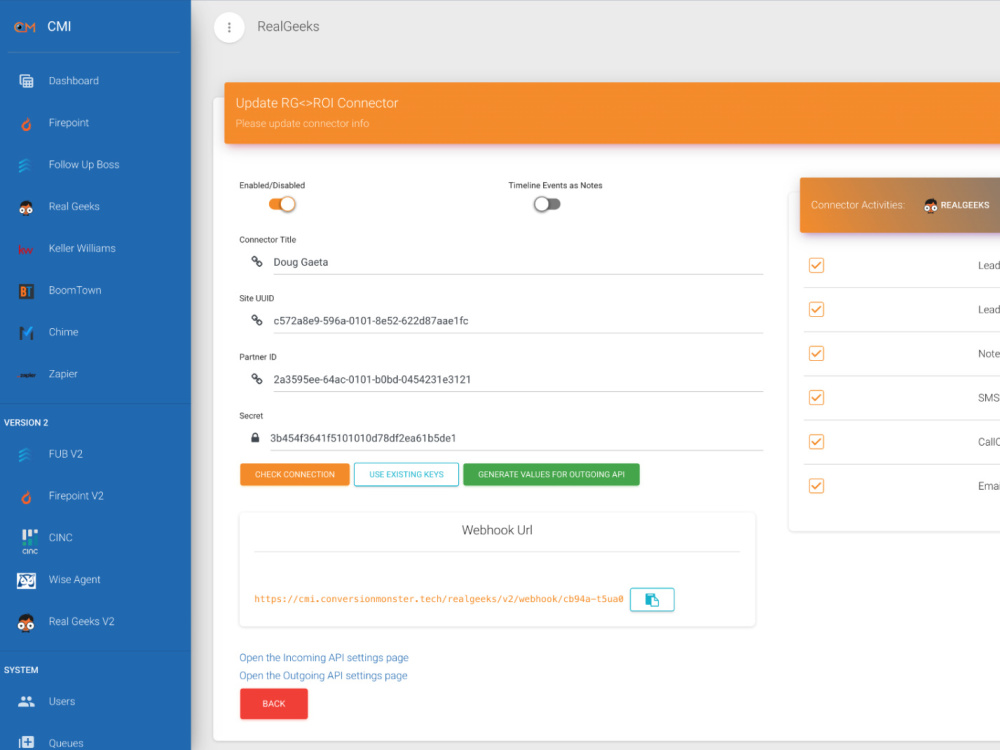Open the Dashboard sidebar icon
The width and height of the screenshot is (1000, 750).
[x=26, y=81]
